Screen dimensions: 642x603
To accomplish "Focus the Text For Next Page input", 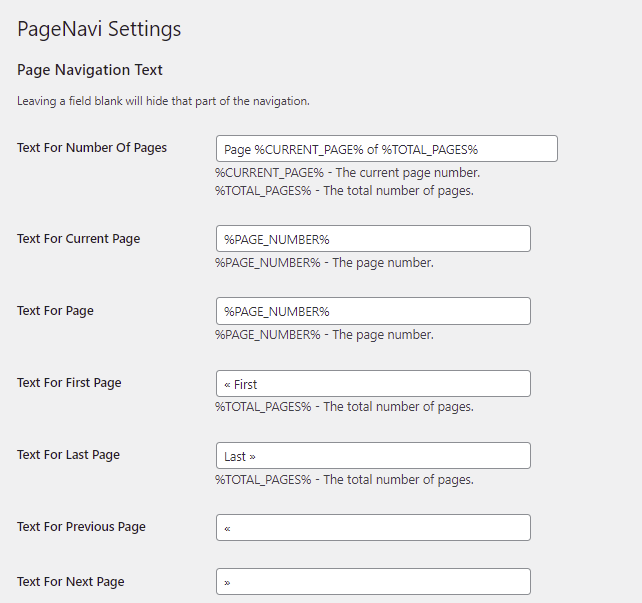I will click(373, 582).
